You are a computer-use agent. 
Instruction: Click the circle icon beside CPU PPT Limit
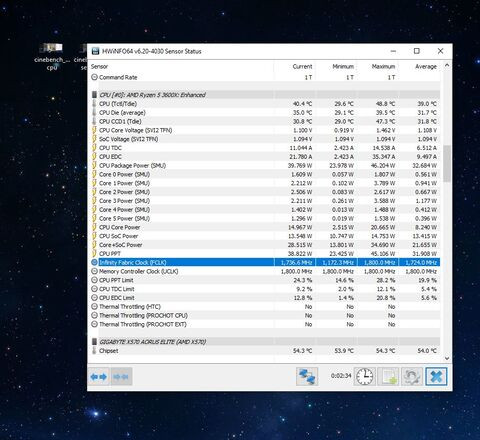(x=94, y=280)
